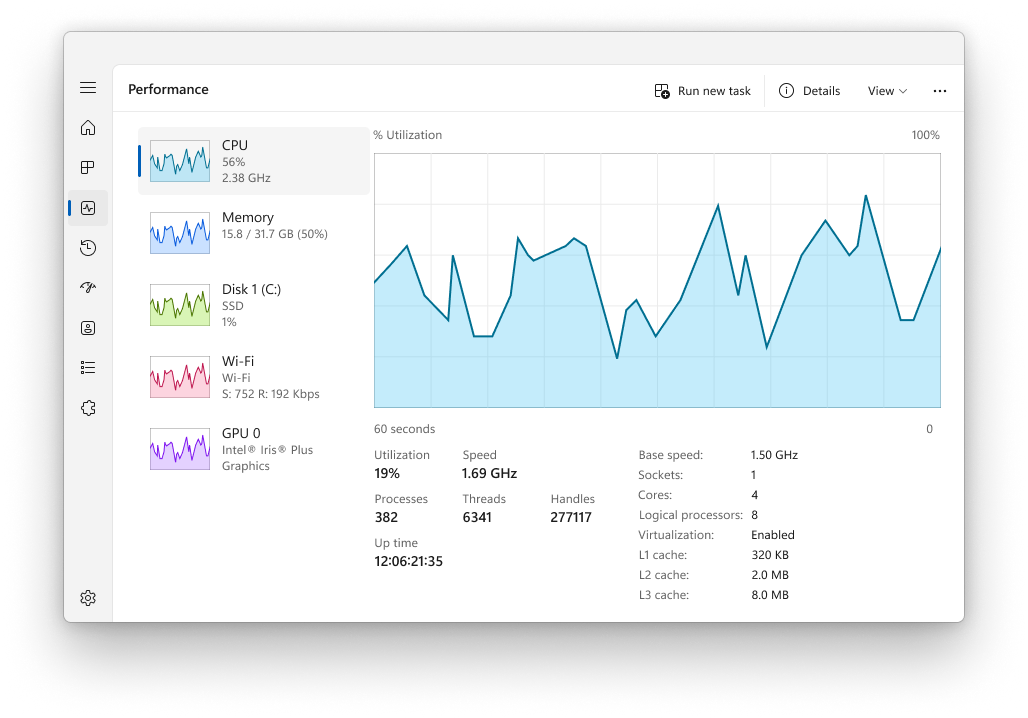Open App history via clock icon
The height and width of the screenshot is (718, 1028).
[88, 247]
